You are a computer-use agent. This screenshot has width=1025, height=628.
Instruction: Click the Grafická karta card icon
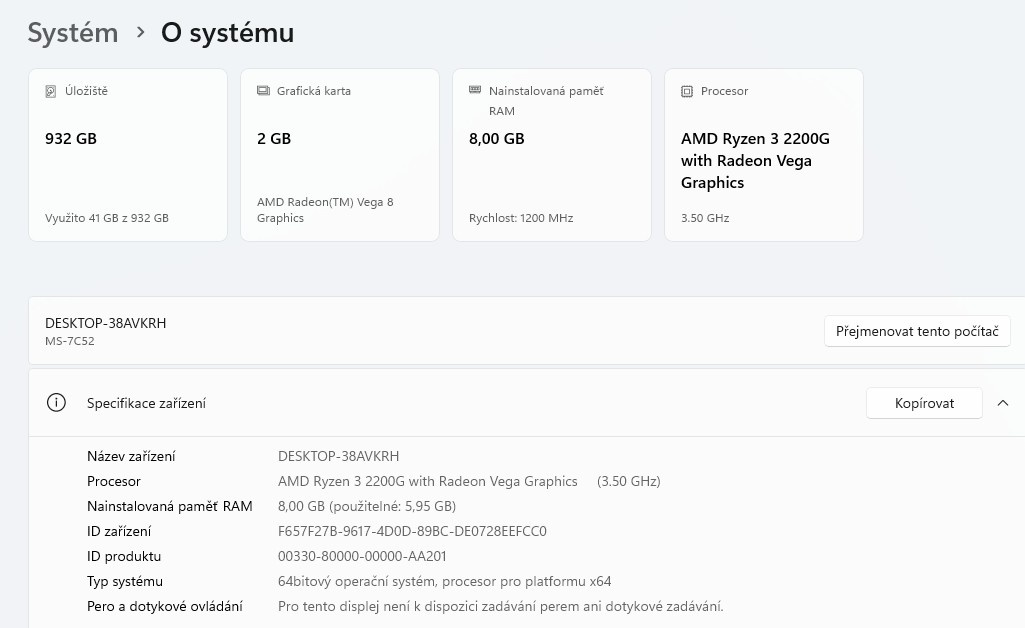tap(263, 91)
